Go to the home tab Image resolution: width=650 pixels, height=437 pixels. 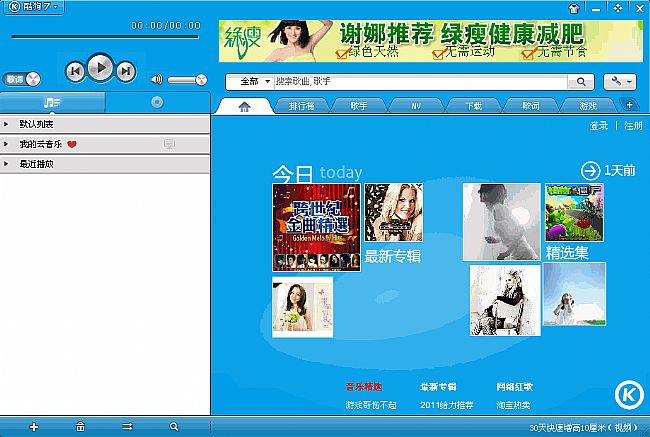pos(245,107)
